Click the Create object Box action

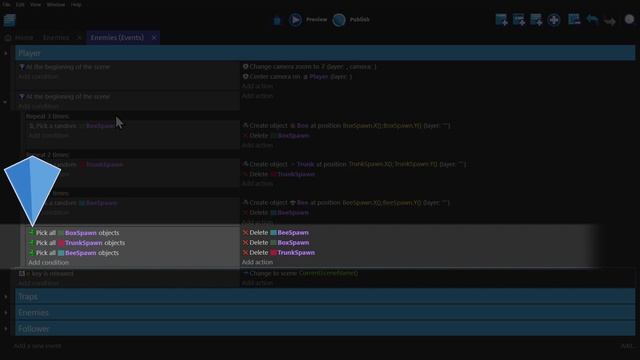(x=346, y=126)
